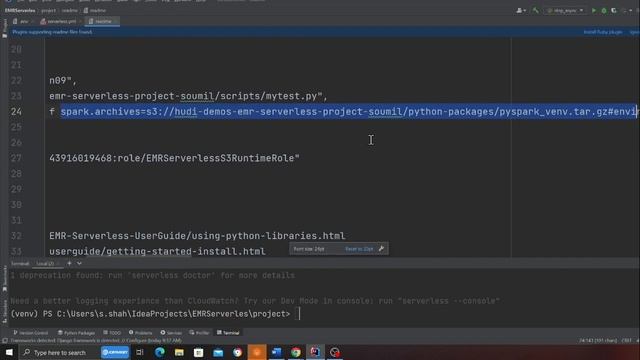Image resolution: width=640 pixels, height=360 pixels.
Task: Click the blue recorder taskbar button
Action: (115, 352)
